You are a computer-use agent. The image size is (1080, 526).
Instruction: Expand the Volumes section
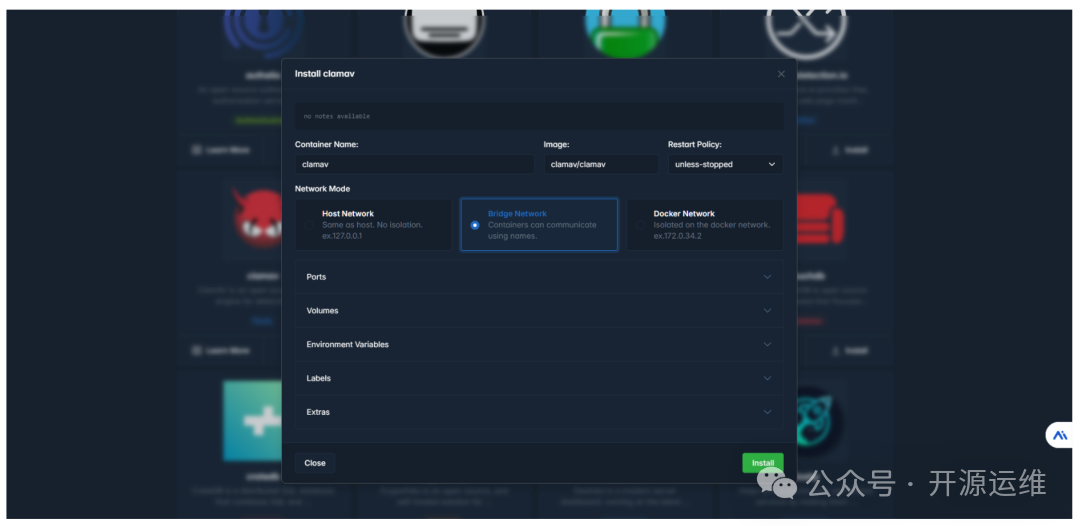[539, 311]
